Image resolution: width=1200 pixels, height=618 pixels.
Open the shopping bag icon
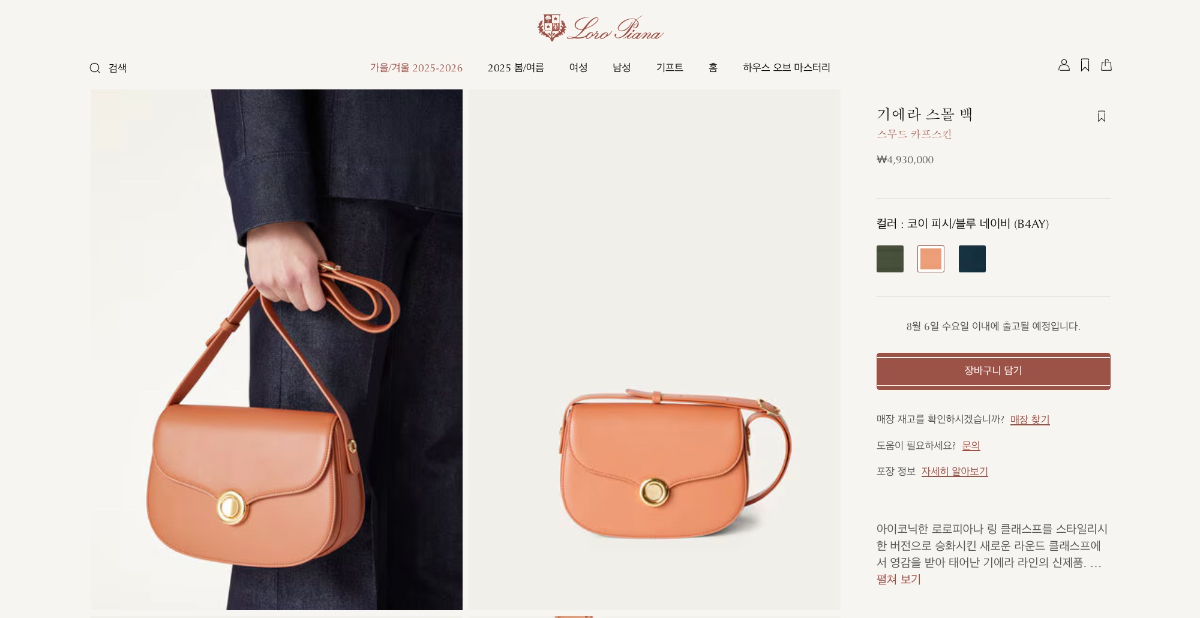[x=1106, y=65]
